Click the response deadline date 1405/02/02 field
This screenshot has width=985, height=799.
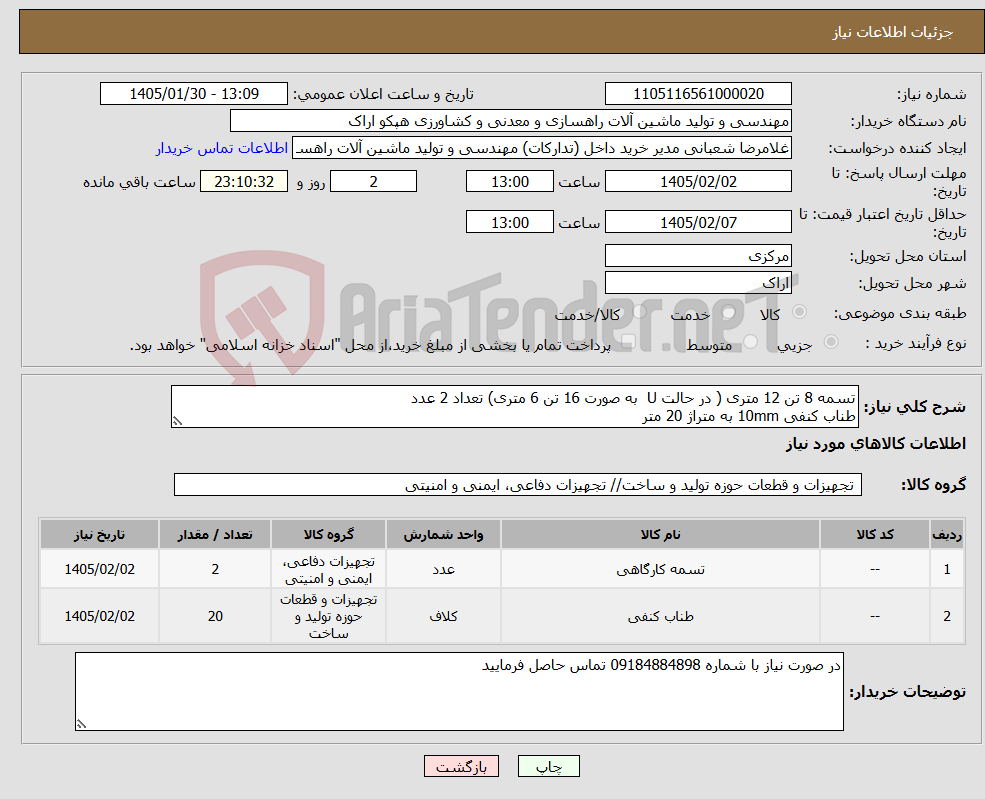[698, 182]
